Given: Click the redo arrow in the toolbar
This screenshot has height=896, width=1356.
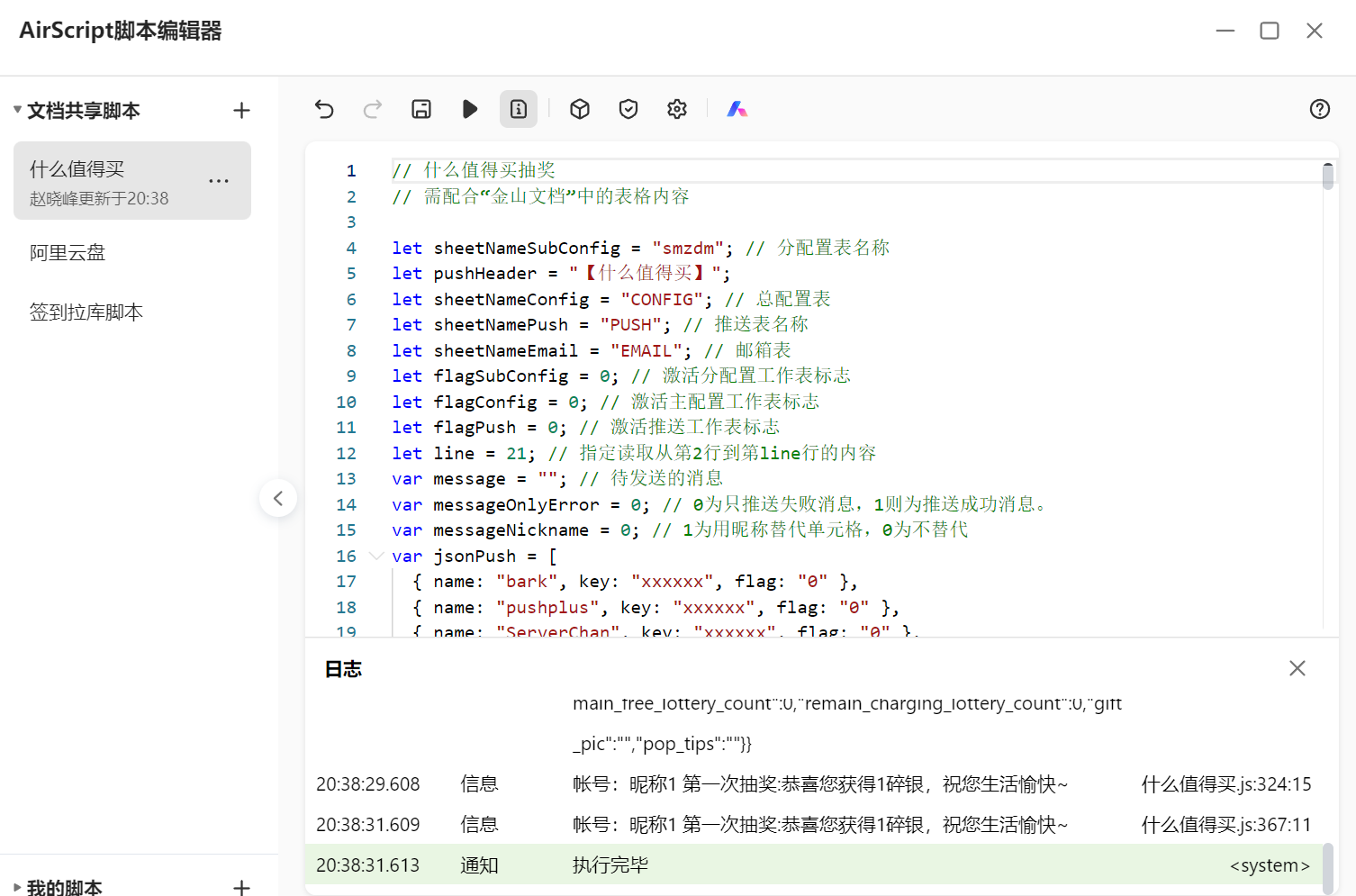Looking at the screenshot, I should click(x=373, y=109).
